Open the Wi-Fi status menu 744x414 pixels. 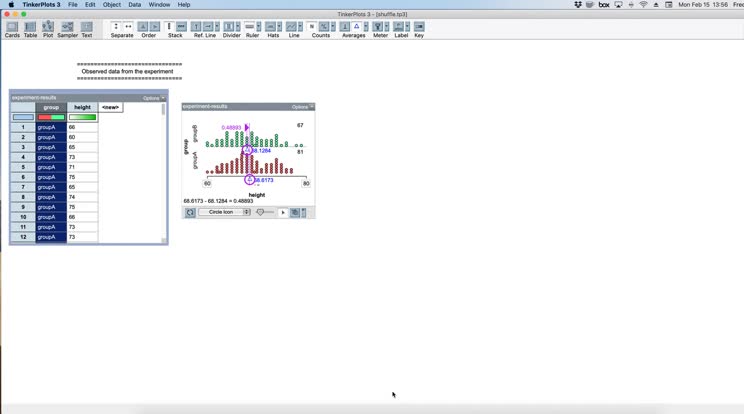(x=643, y=5)
